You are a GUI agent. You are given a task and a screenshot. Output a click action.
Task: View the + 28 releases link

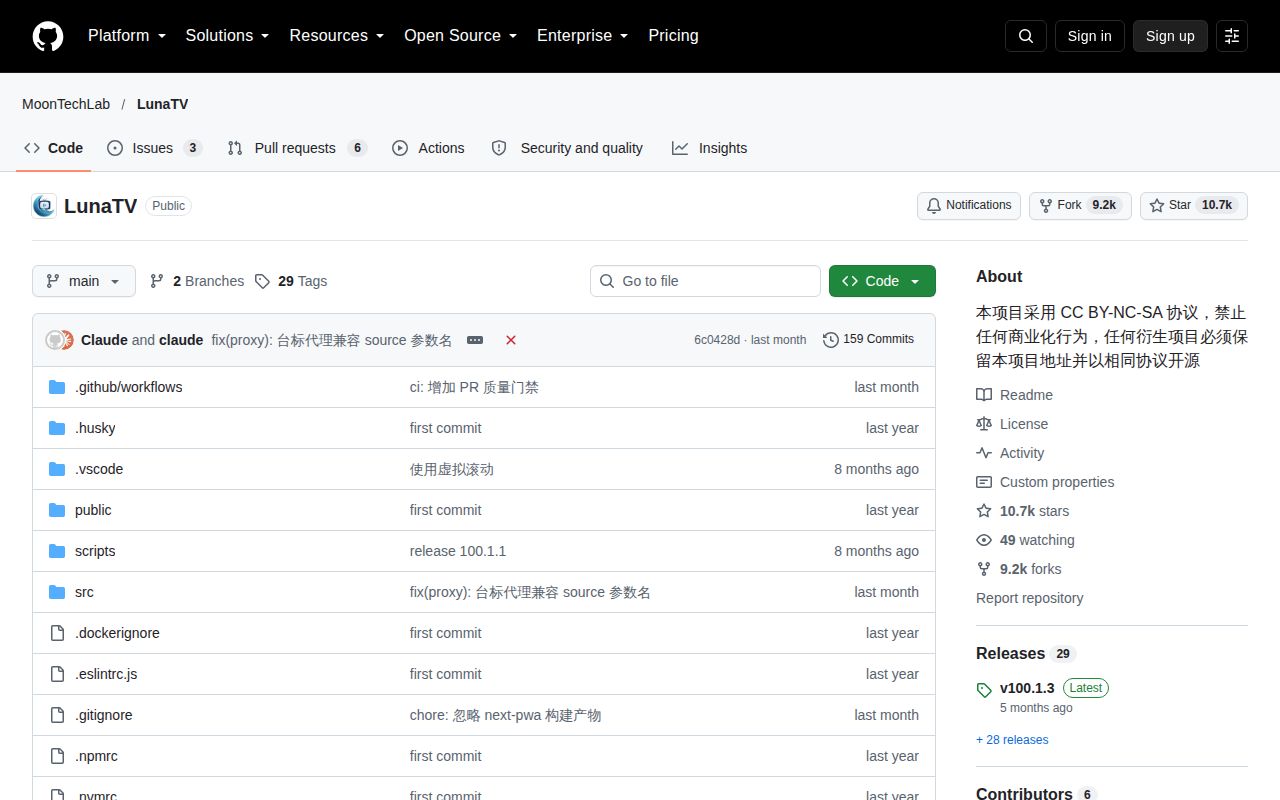1012,740
